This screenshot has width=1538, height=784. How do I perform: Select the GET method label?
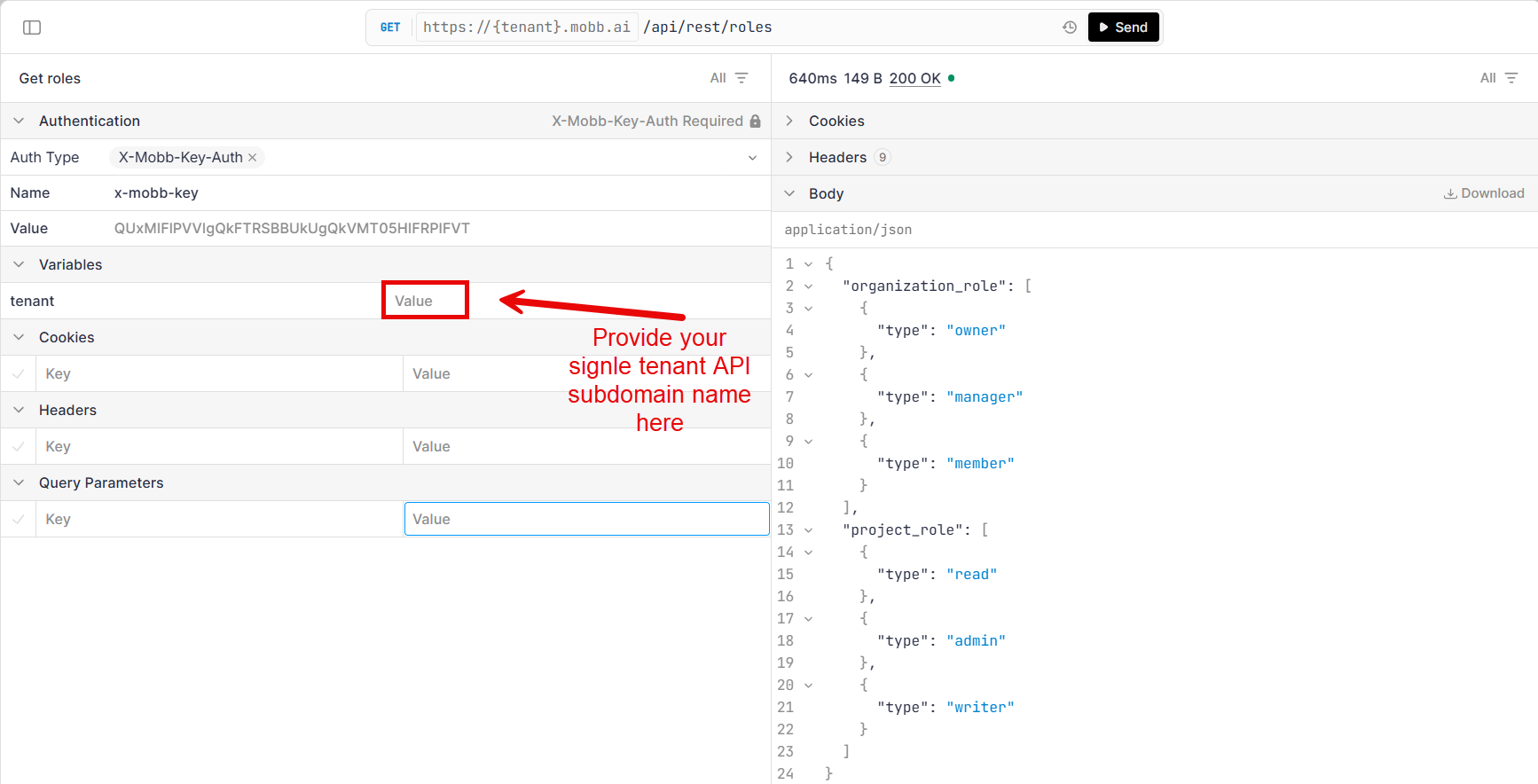pos(390,27)
